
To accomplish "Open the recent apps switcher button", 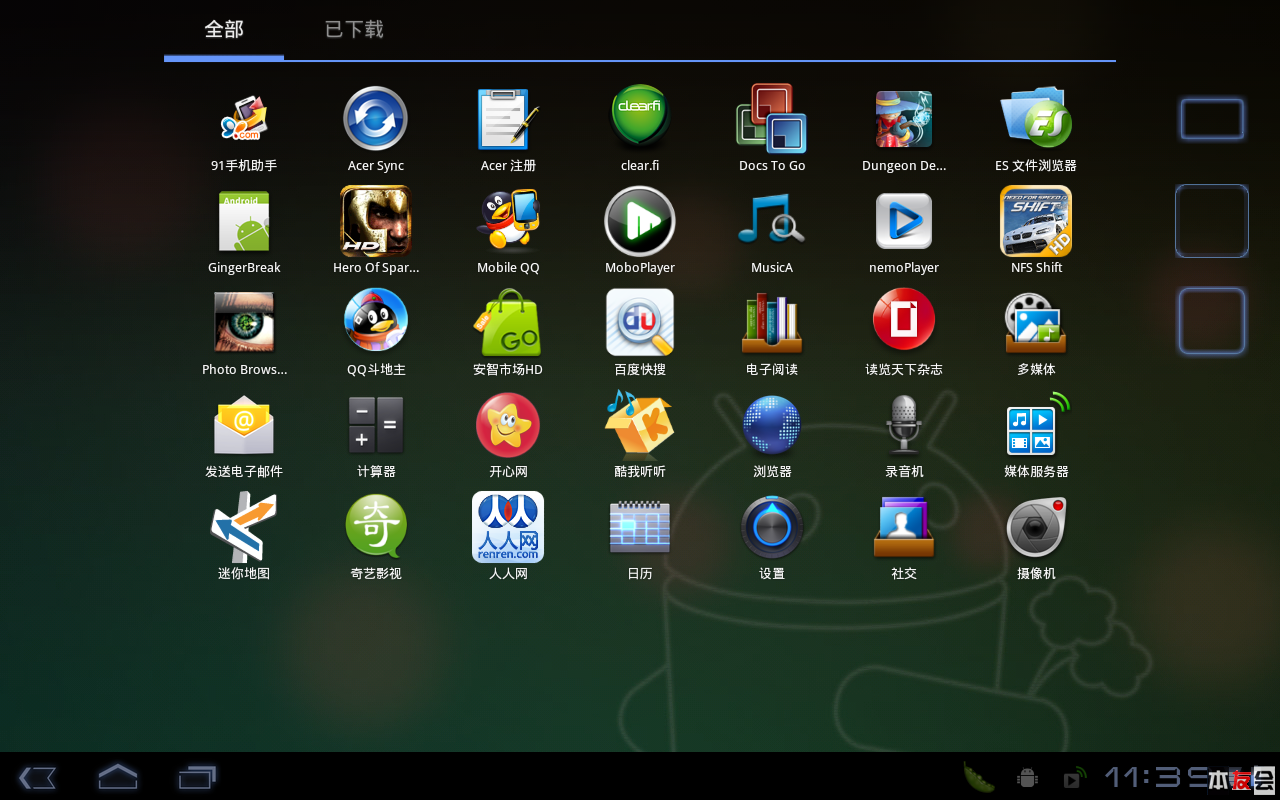I will pos(197,777).
